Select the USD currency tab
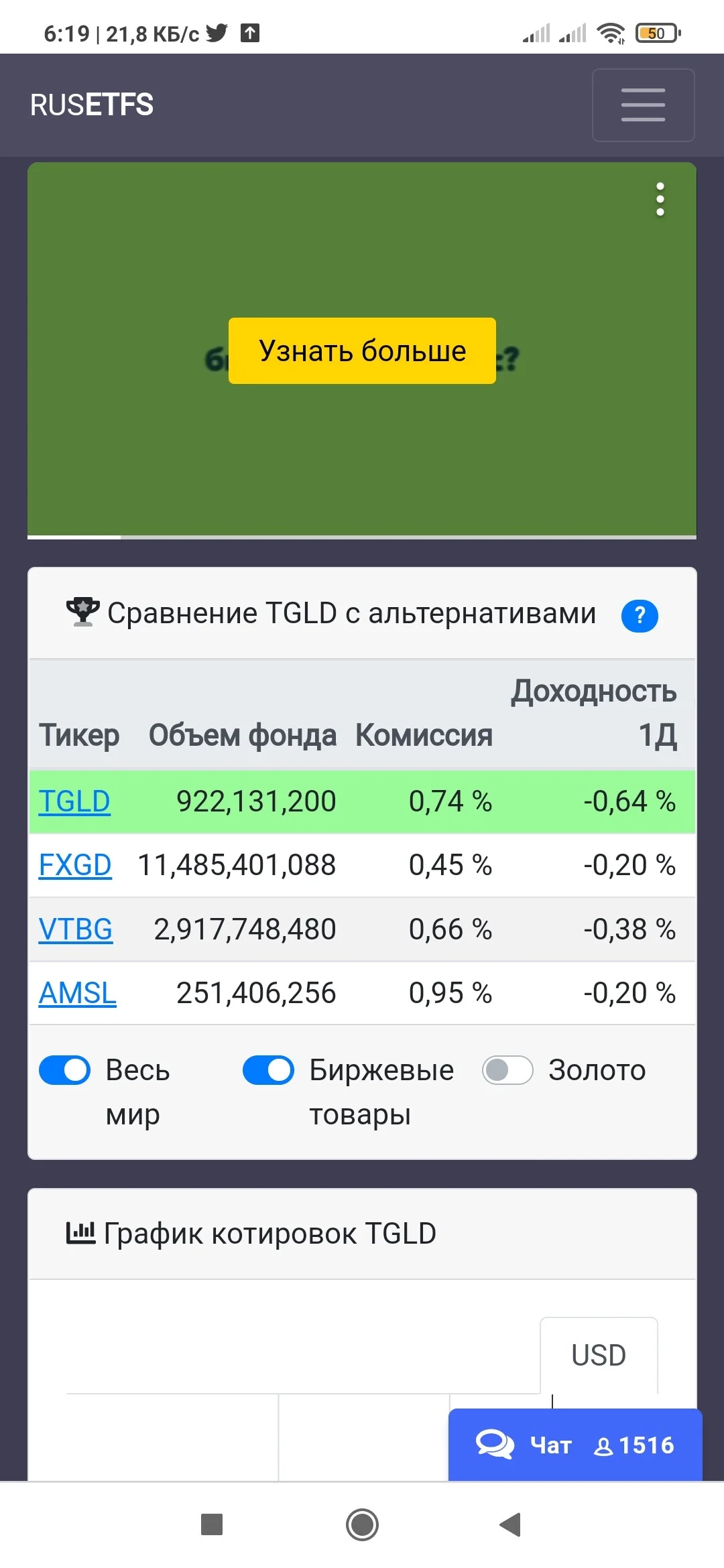 pos(599,1355)
